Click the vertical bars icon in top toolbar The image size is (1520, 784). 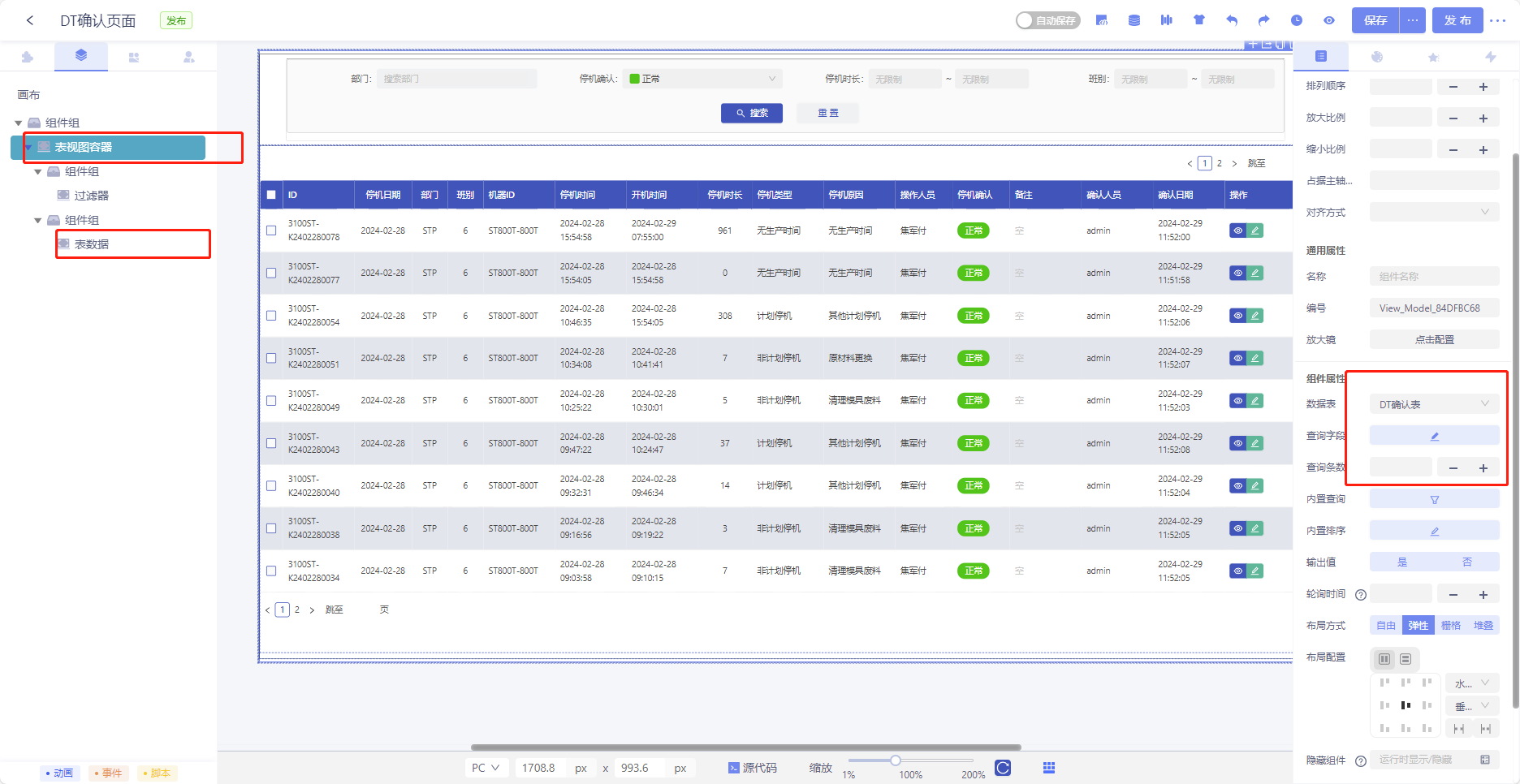point(1167,20)
